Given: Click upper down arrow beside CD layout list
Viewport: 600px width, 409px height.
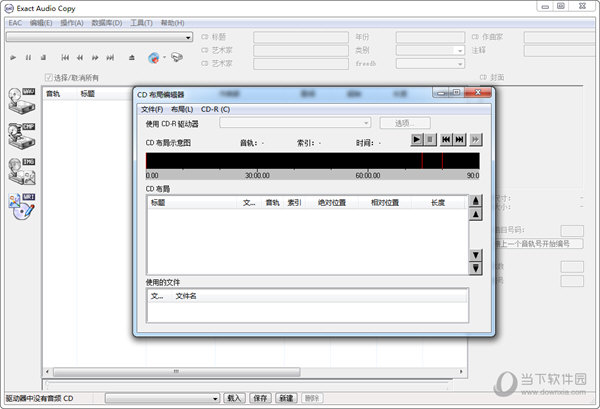Looking at the screenshot, I should tap(475, 255).
